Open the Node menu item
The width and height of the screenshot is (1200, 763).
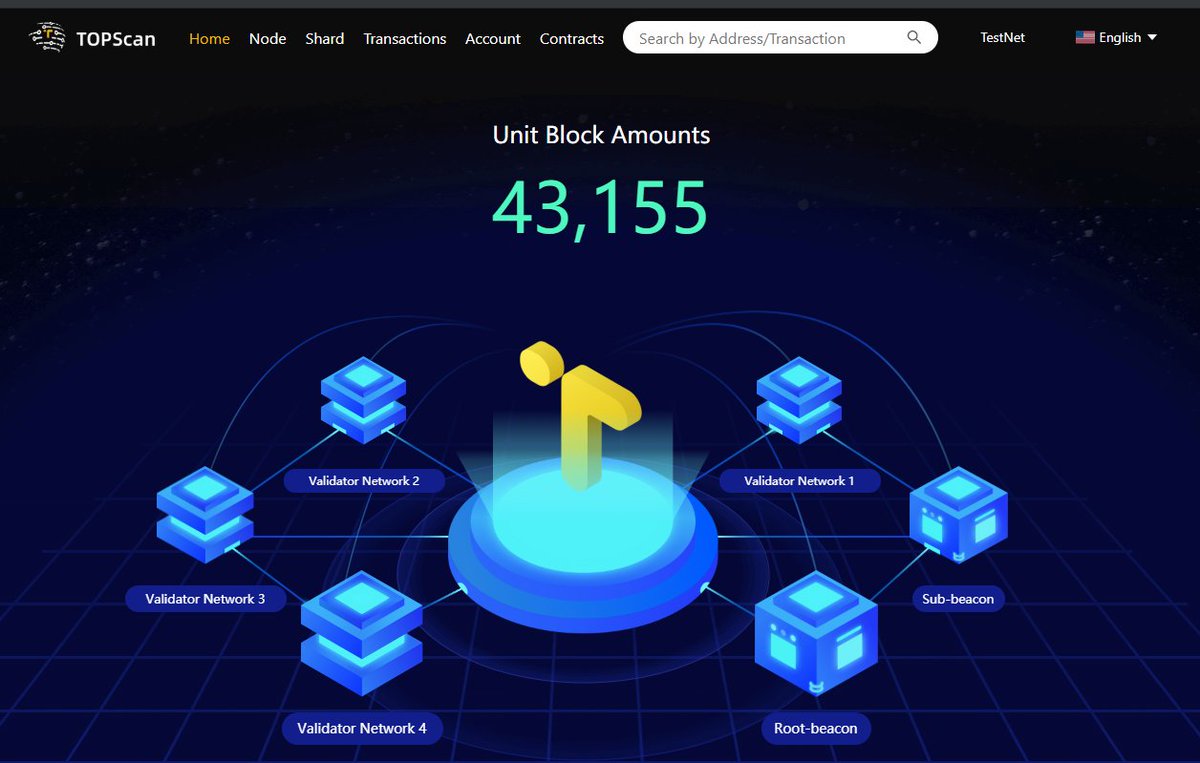point(267,39)
